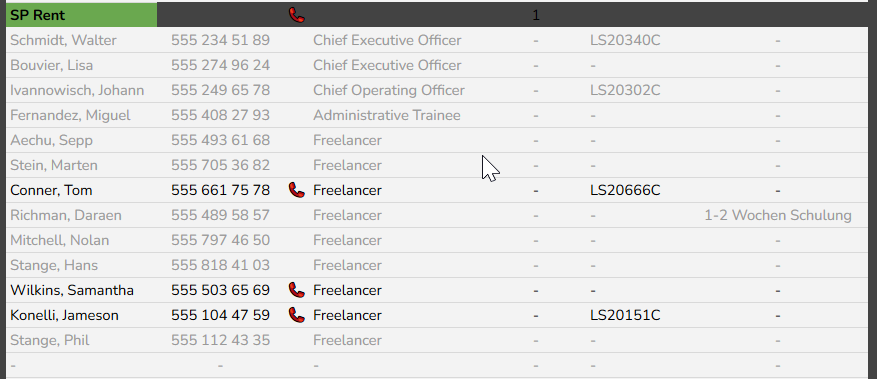Viewport: 877px width, 379px height.
Task: Select Bouvier, Lisa in the list
Action: [x=51, y=65]
